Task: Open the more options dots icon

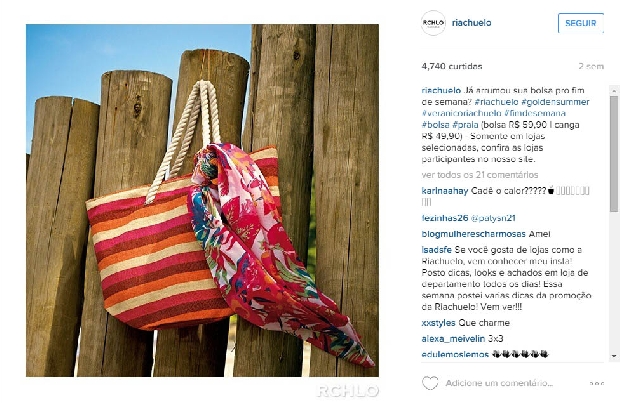Action: [596, 383]
